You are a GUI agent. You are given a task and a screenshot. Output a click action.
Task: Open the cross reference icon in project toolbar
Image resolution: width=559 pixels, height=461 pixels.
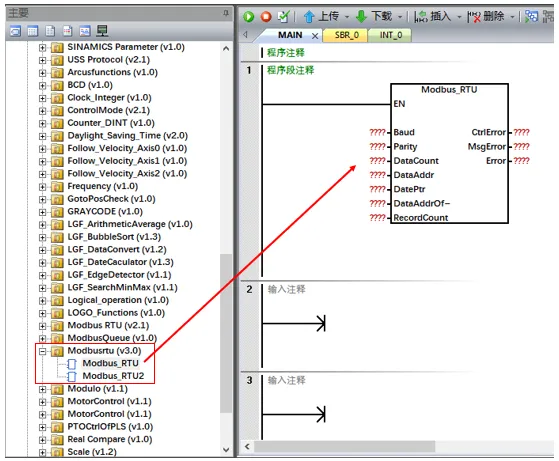coord(85,31)
